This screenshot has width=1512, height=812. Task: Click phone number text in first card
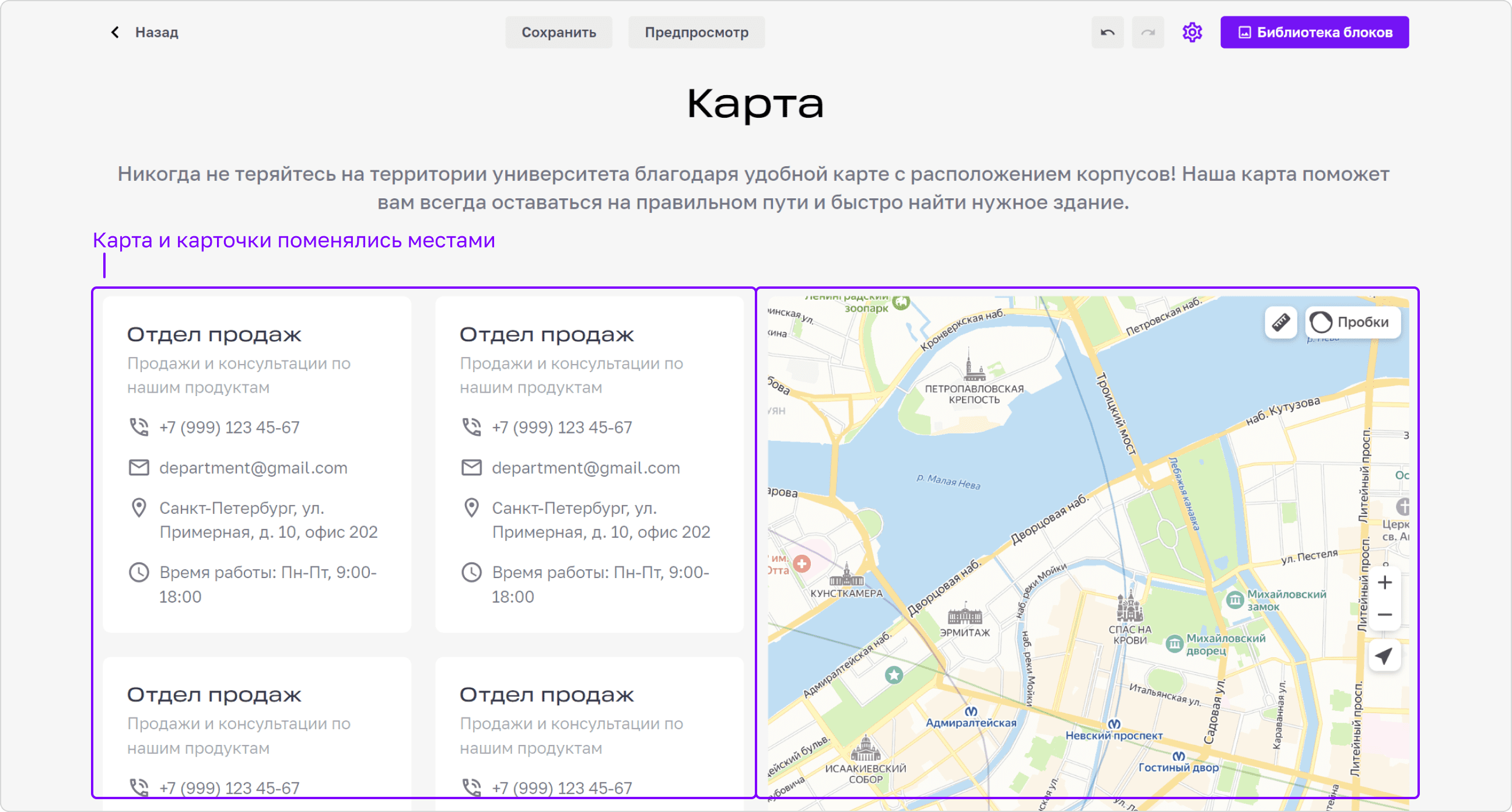[x=229, y=428]
